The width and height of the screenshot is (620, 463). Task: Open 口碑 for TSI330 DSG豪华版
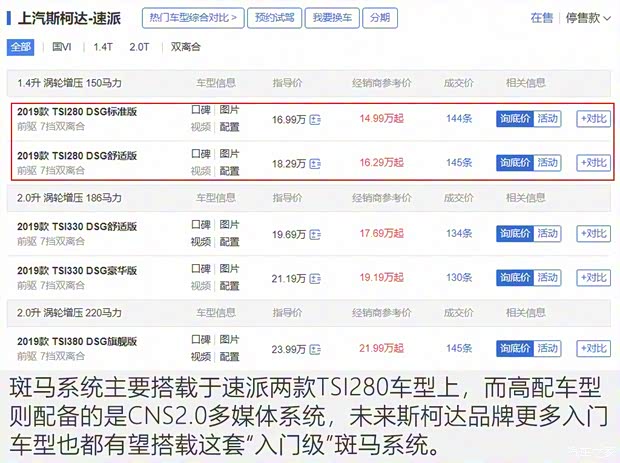[x=200, y=269]
